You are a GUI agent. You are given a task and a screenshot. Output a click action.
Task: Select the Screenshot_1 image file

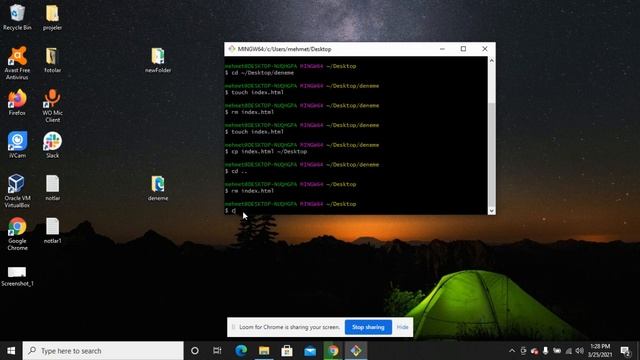(17, 276)
